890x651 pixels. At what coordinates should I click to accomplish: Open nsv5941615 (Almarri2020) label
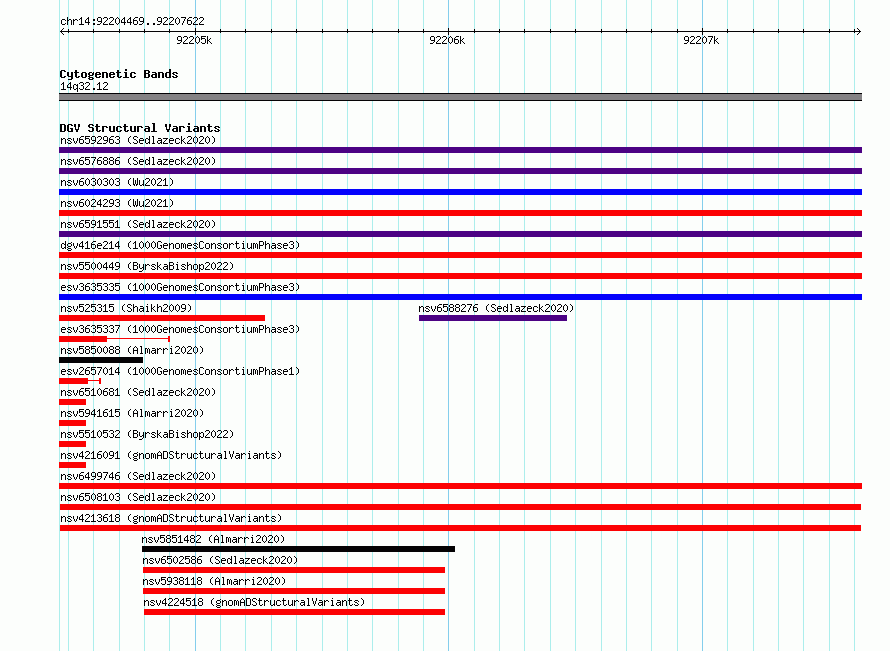(132, 413)
